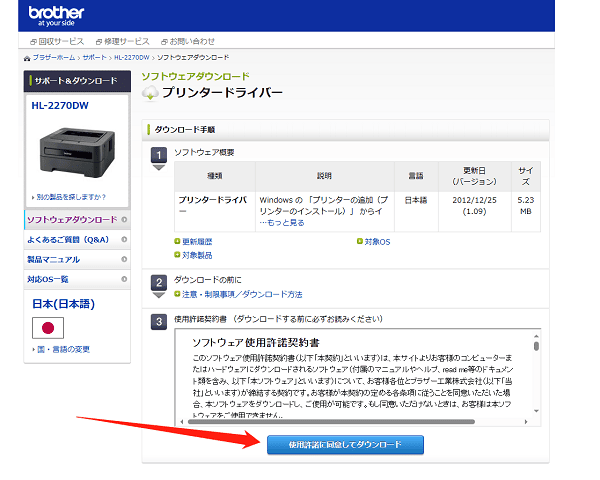Viewport: 600px width, 480px height.
Task: Click the 言語 column header
Action: pos(416,176)
